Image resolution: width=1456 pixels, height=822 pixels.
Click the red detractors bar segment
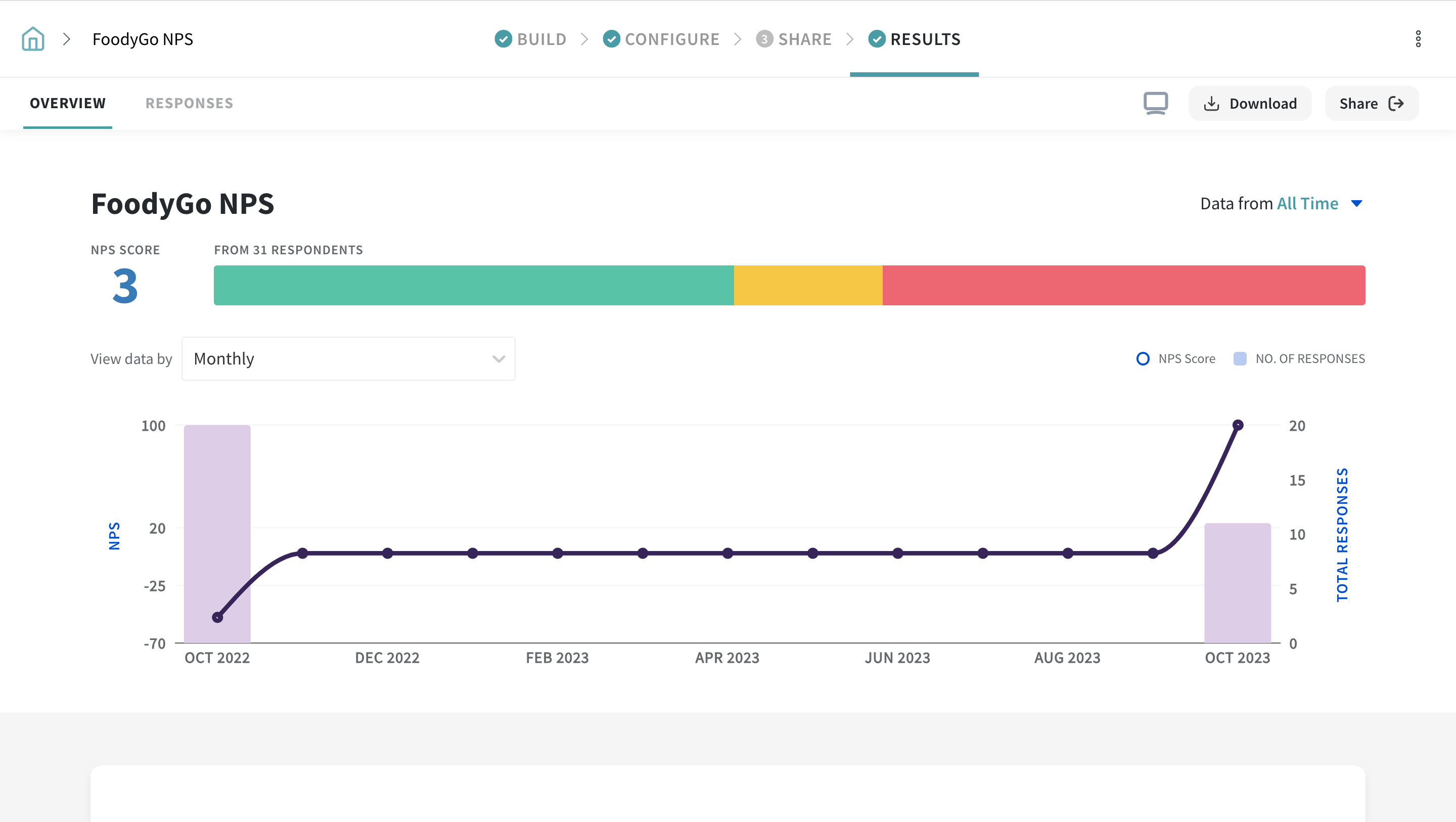[x=1124, y=286]
